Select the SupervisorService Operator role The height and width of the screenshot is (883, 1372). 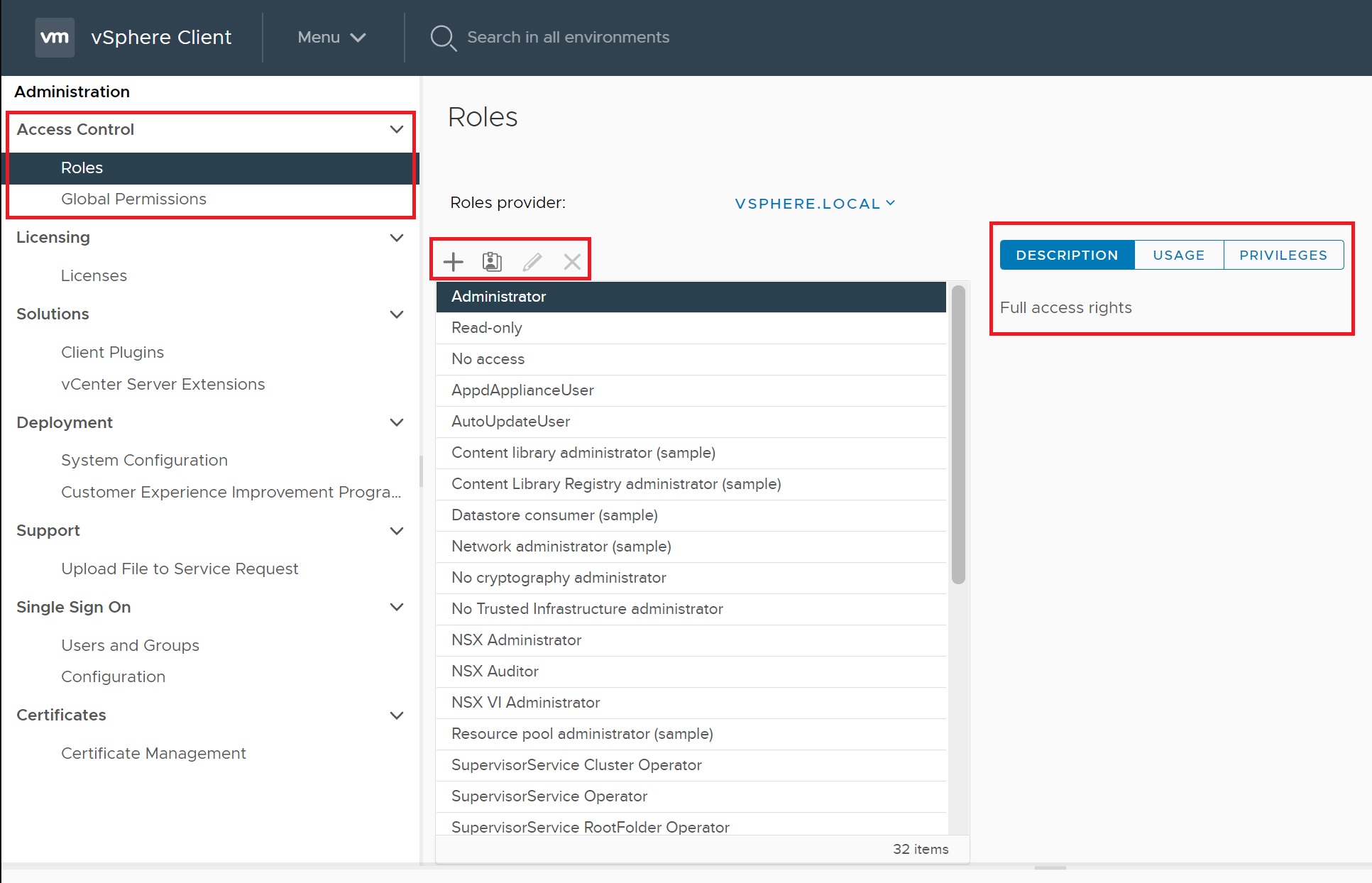691,796
